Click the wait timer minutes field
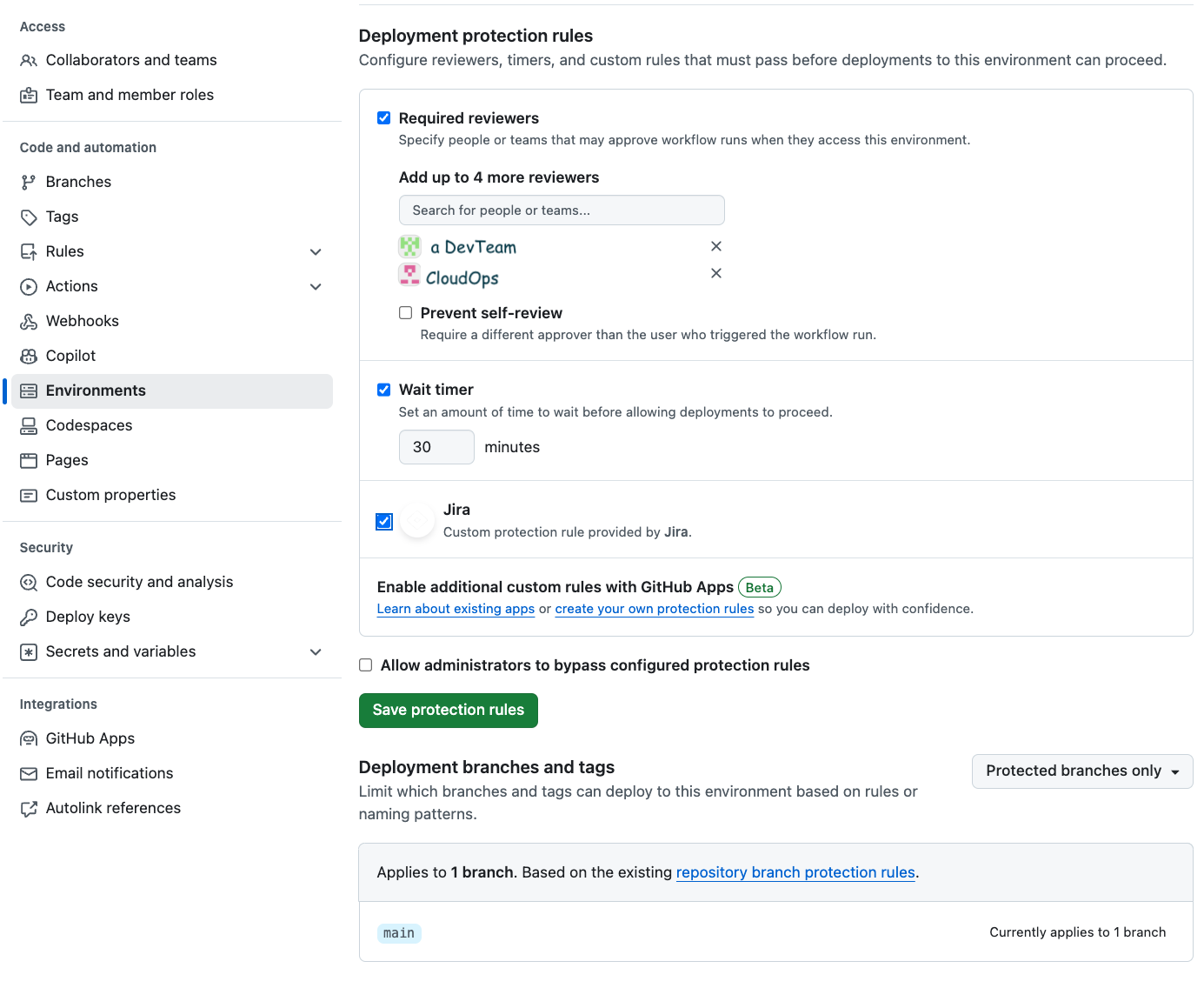 pyautogui.click(x=436, y=447)
